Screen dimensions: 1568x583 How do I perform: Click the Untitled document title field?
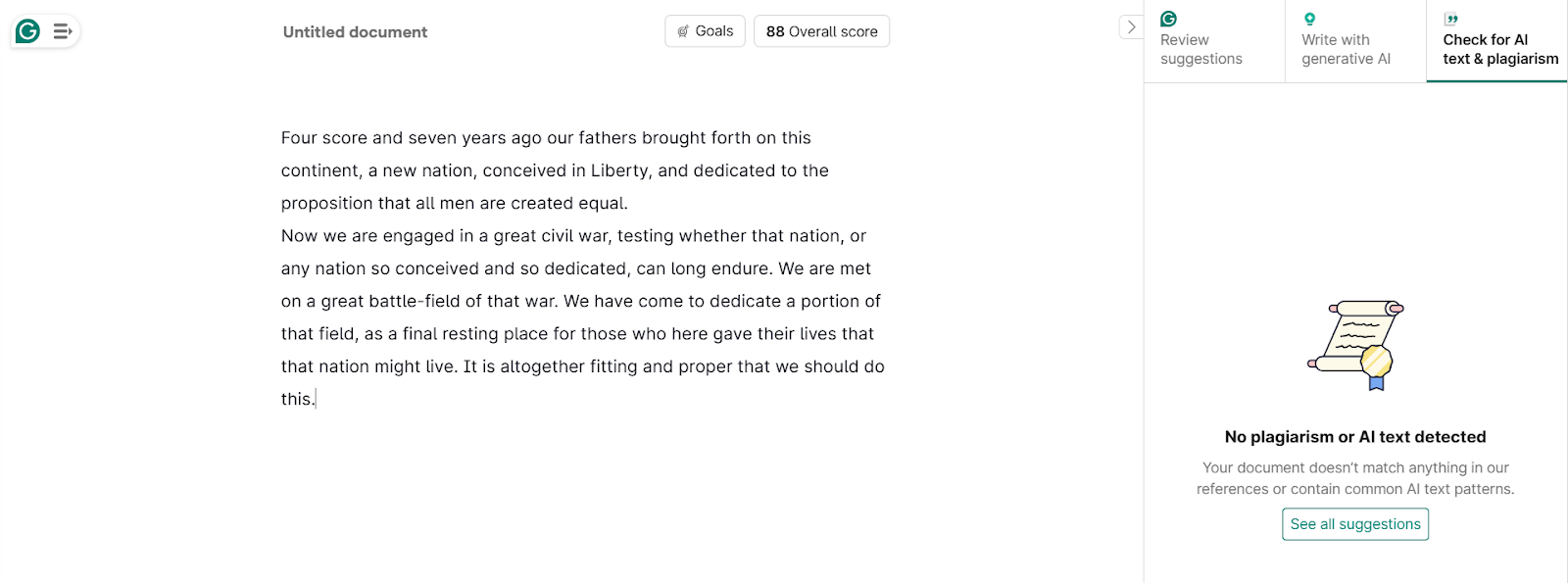tap(355, 32)
